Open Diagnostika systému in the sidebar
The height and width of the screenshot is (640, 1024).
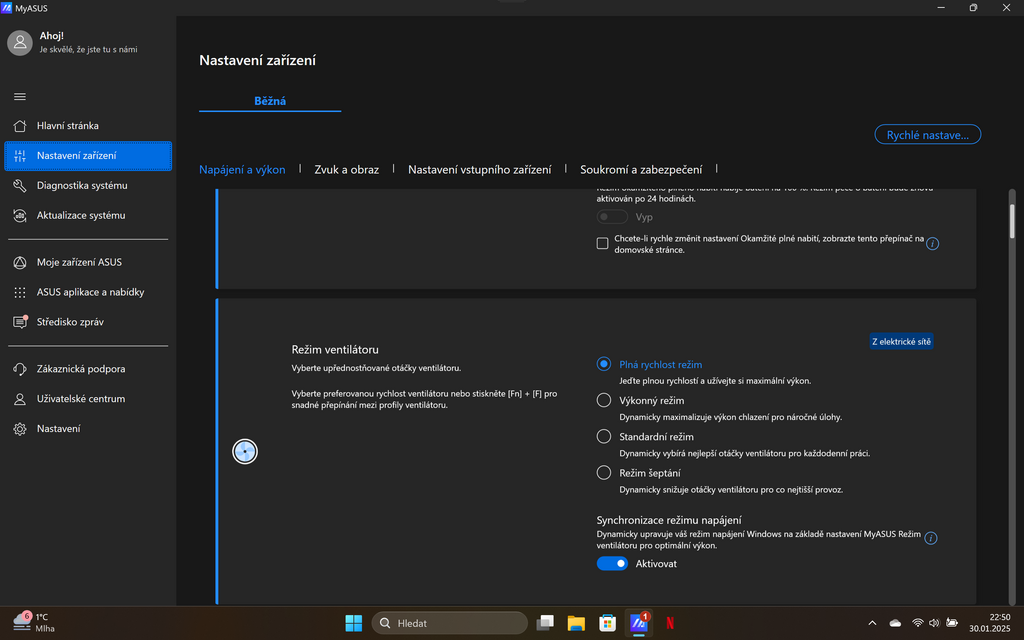coord(80,185)
